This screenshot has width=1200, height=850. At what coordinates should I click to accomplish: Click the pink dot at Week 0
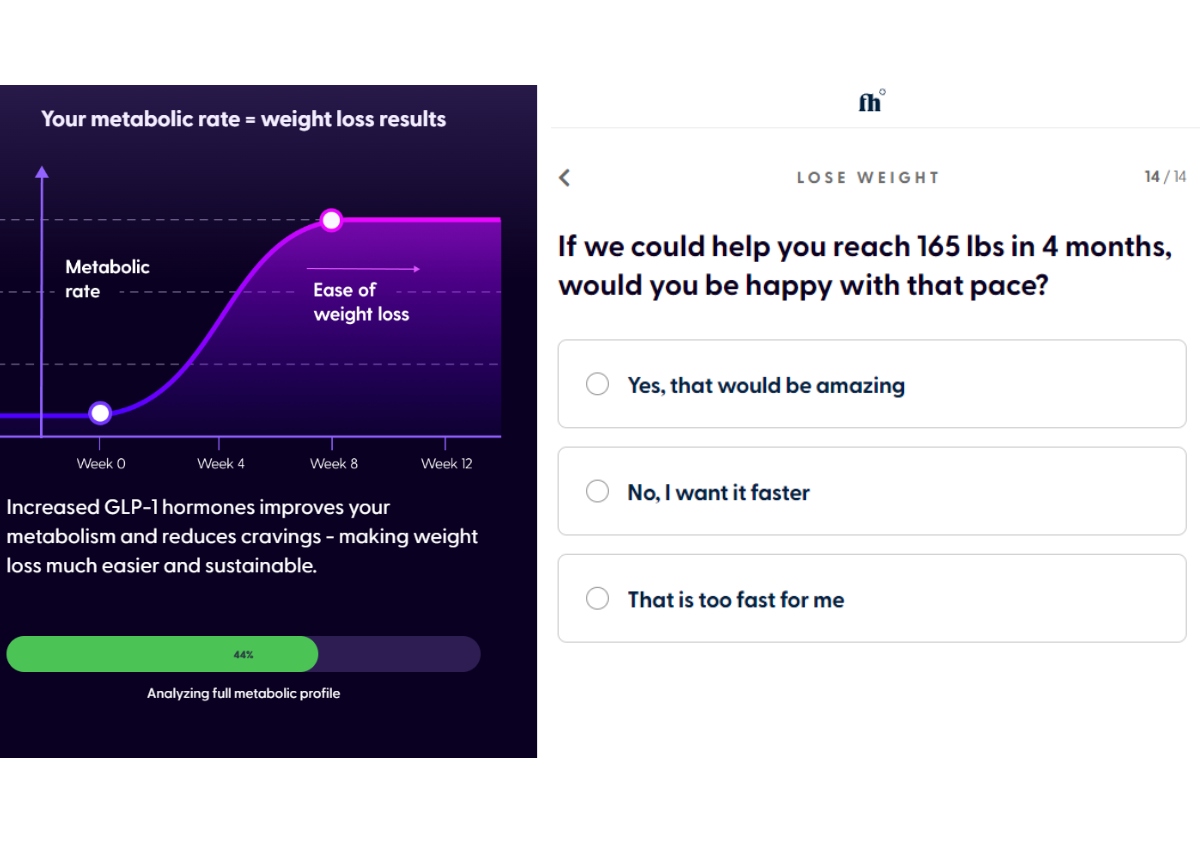pyautogui.click(x=100, y=412)
